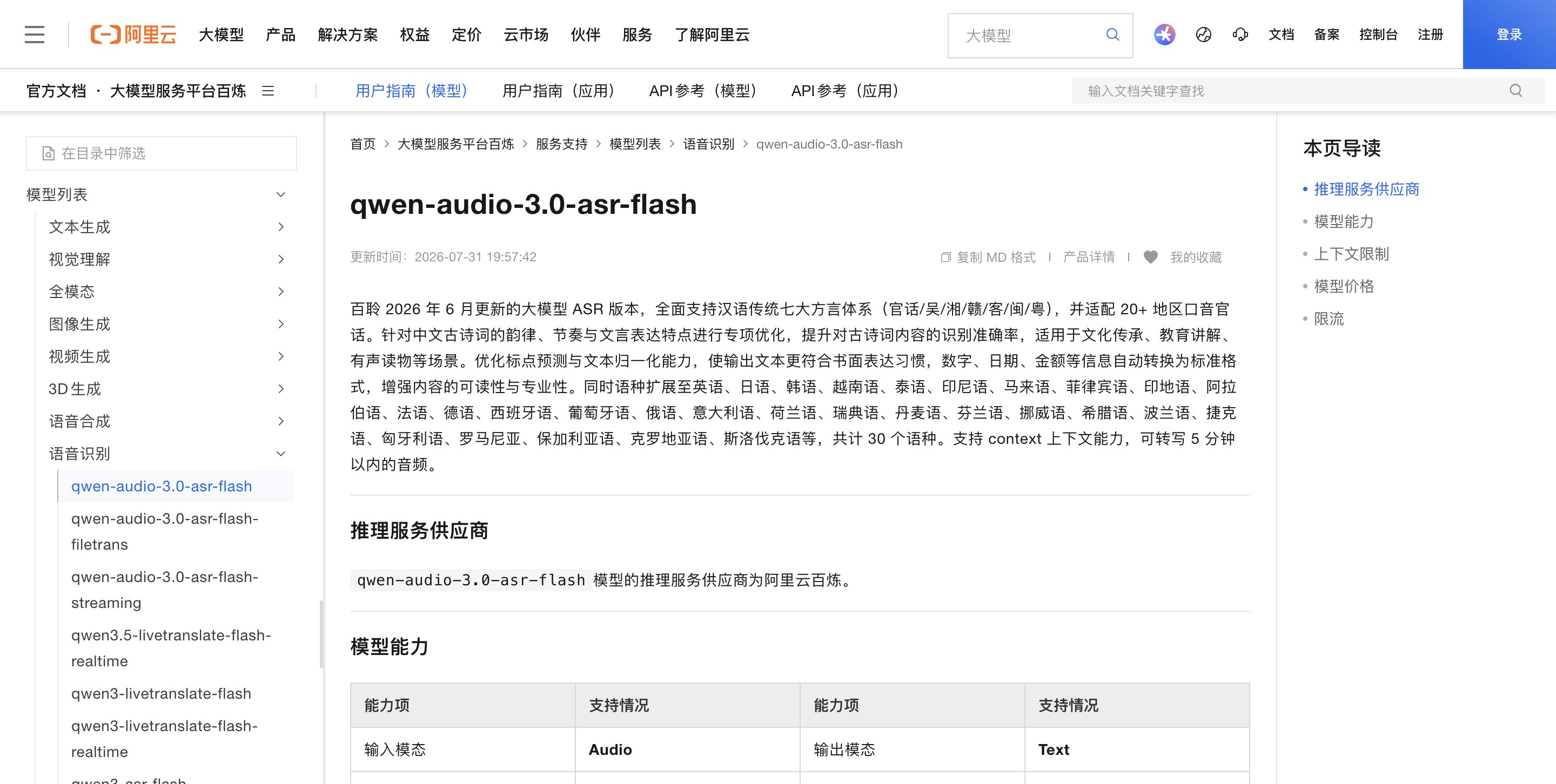Expand the 文本生成 category

(x=280, y=227)
